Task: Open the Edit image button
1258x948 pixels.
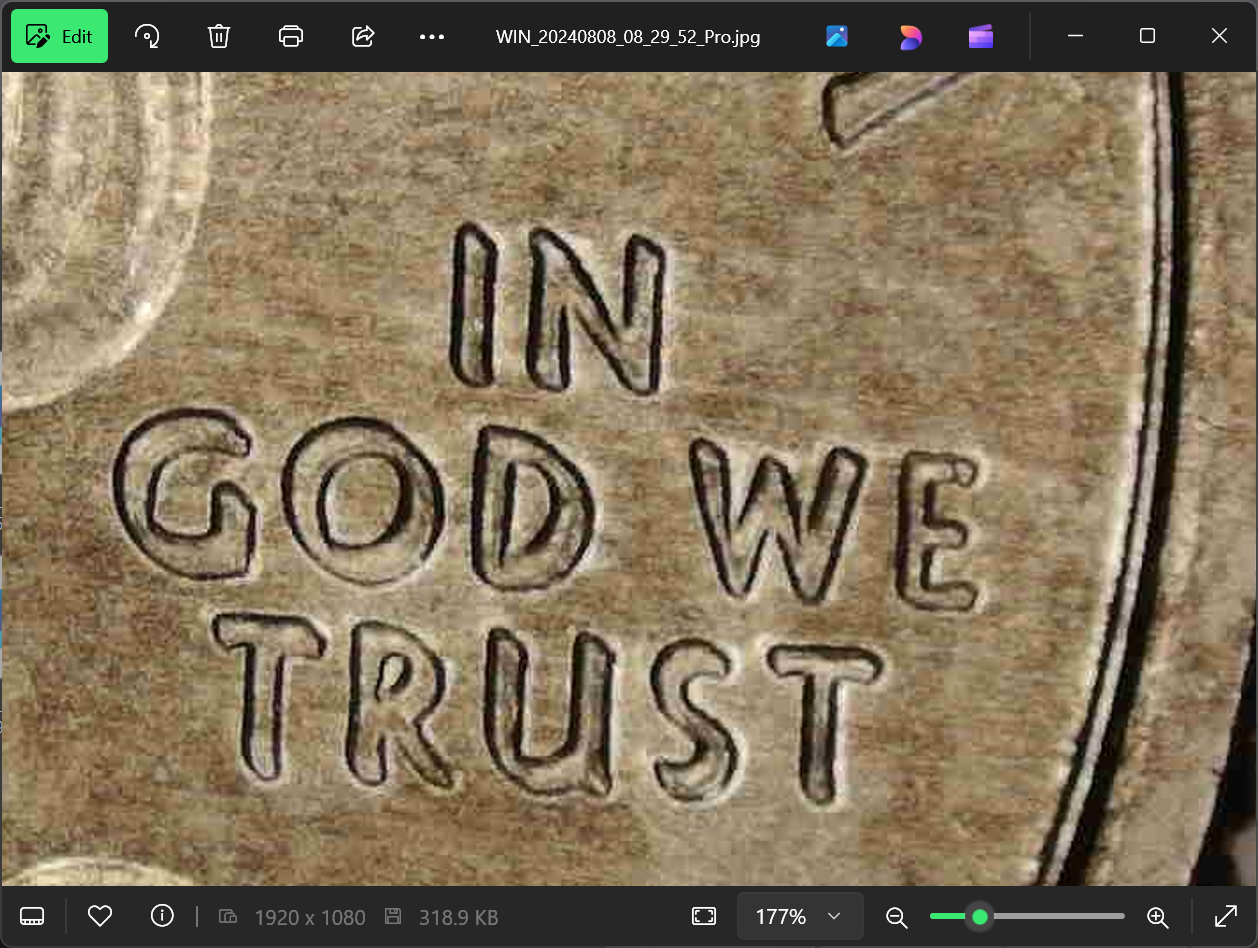Action: point(59,36)
